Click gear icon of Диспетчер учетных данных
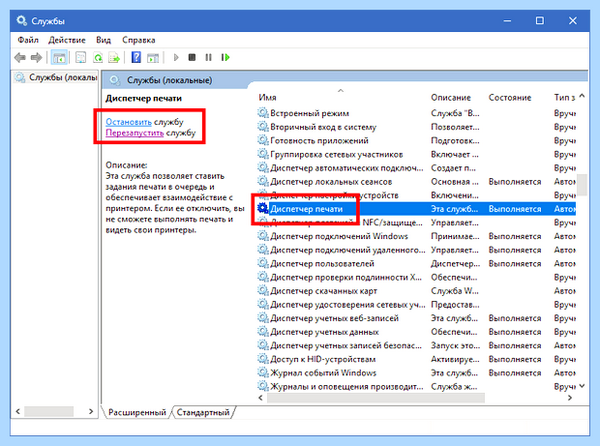 pos(263,332)
